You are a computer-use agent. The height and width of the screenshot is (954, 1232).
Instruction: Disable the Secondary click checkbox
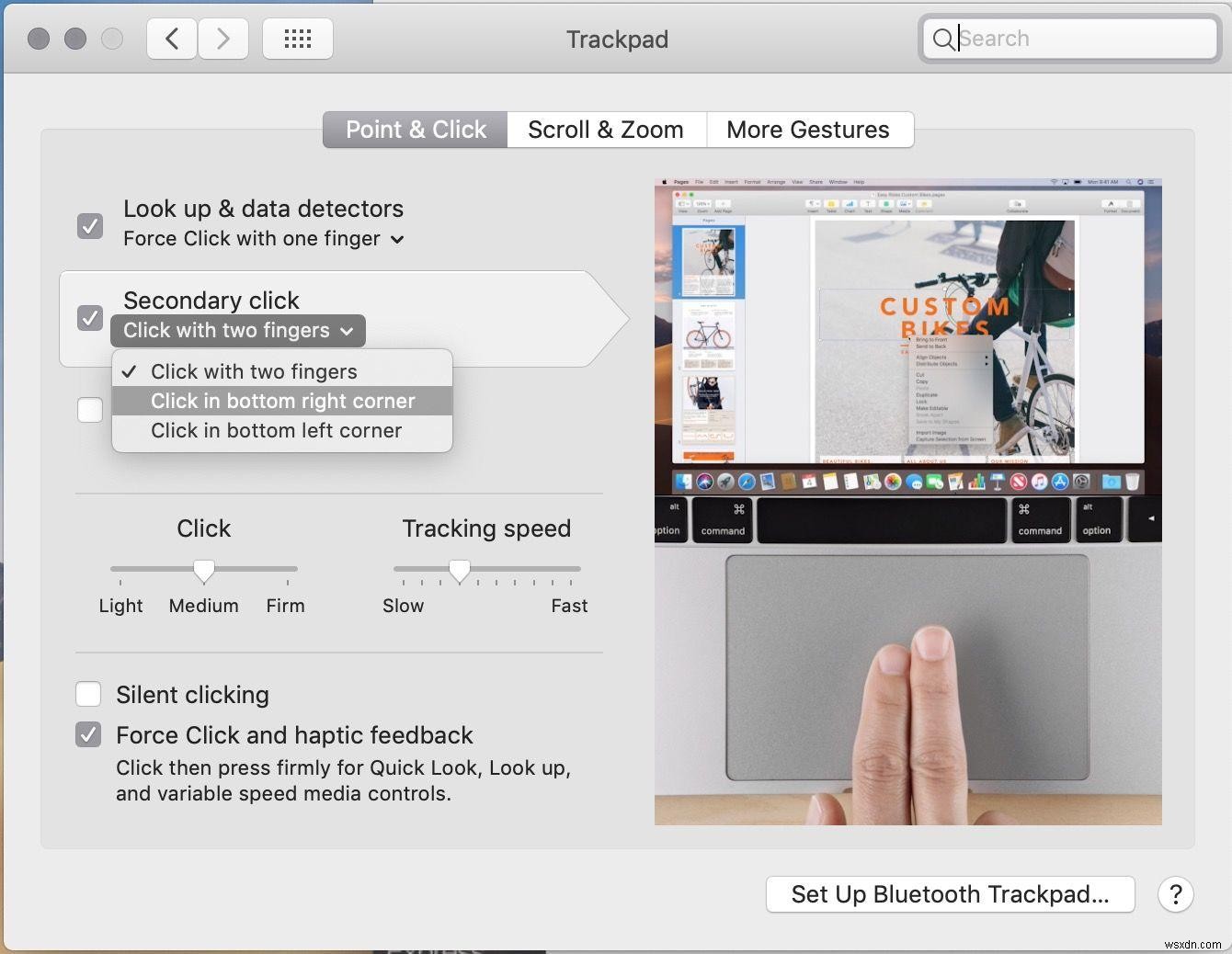pos(89,317)
